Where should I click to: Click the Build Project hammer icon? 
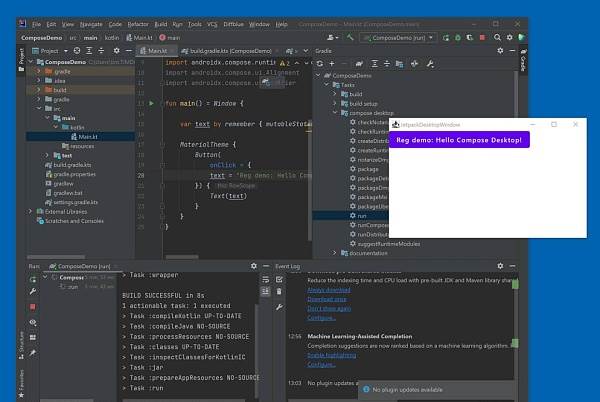tap(350, 37)
